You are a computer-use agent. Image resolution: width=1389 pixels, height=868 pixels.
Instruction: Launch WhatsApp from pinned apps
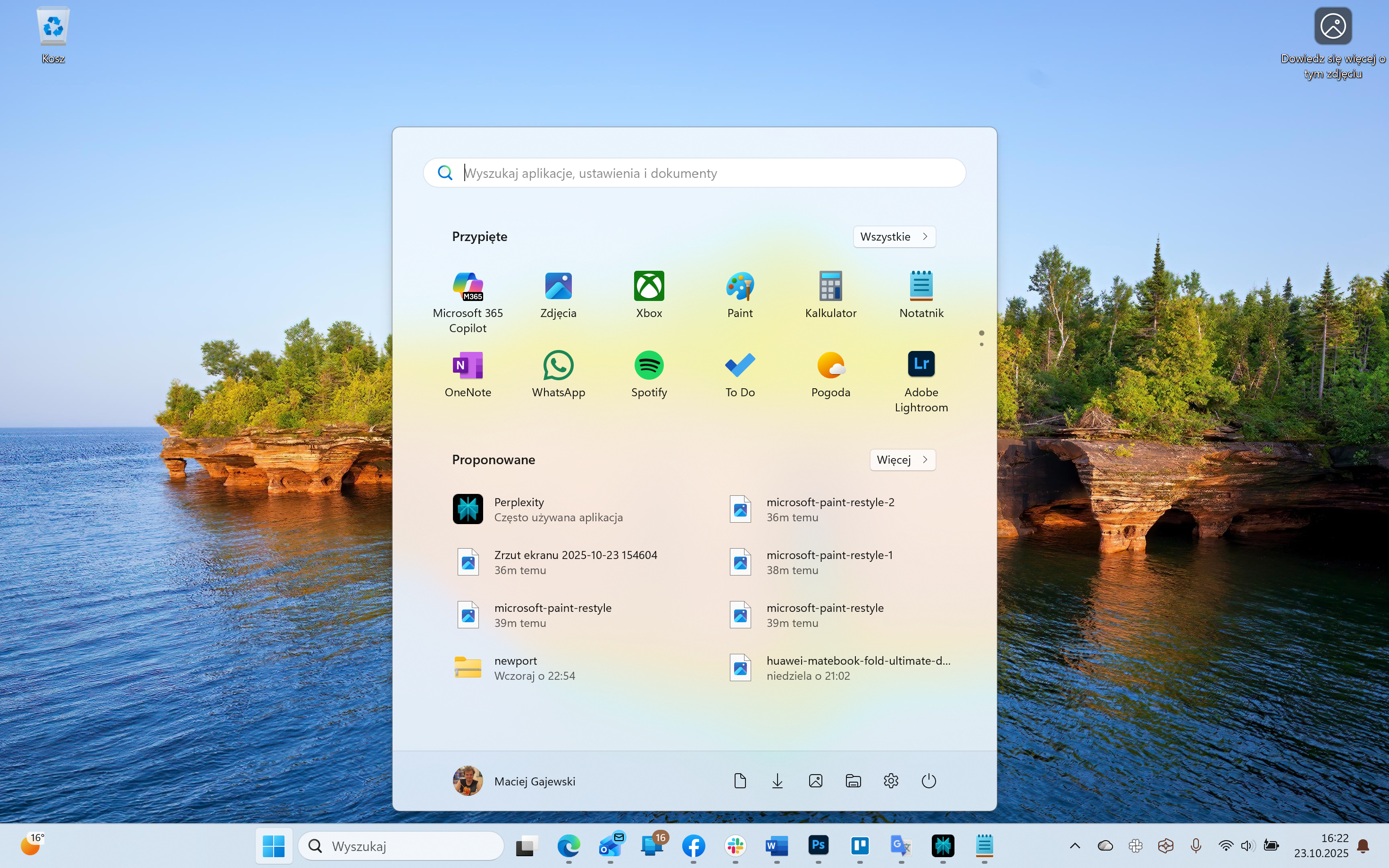[558, 366]
